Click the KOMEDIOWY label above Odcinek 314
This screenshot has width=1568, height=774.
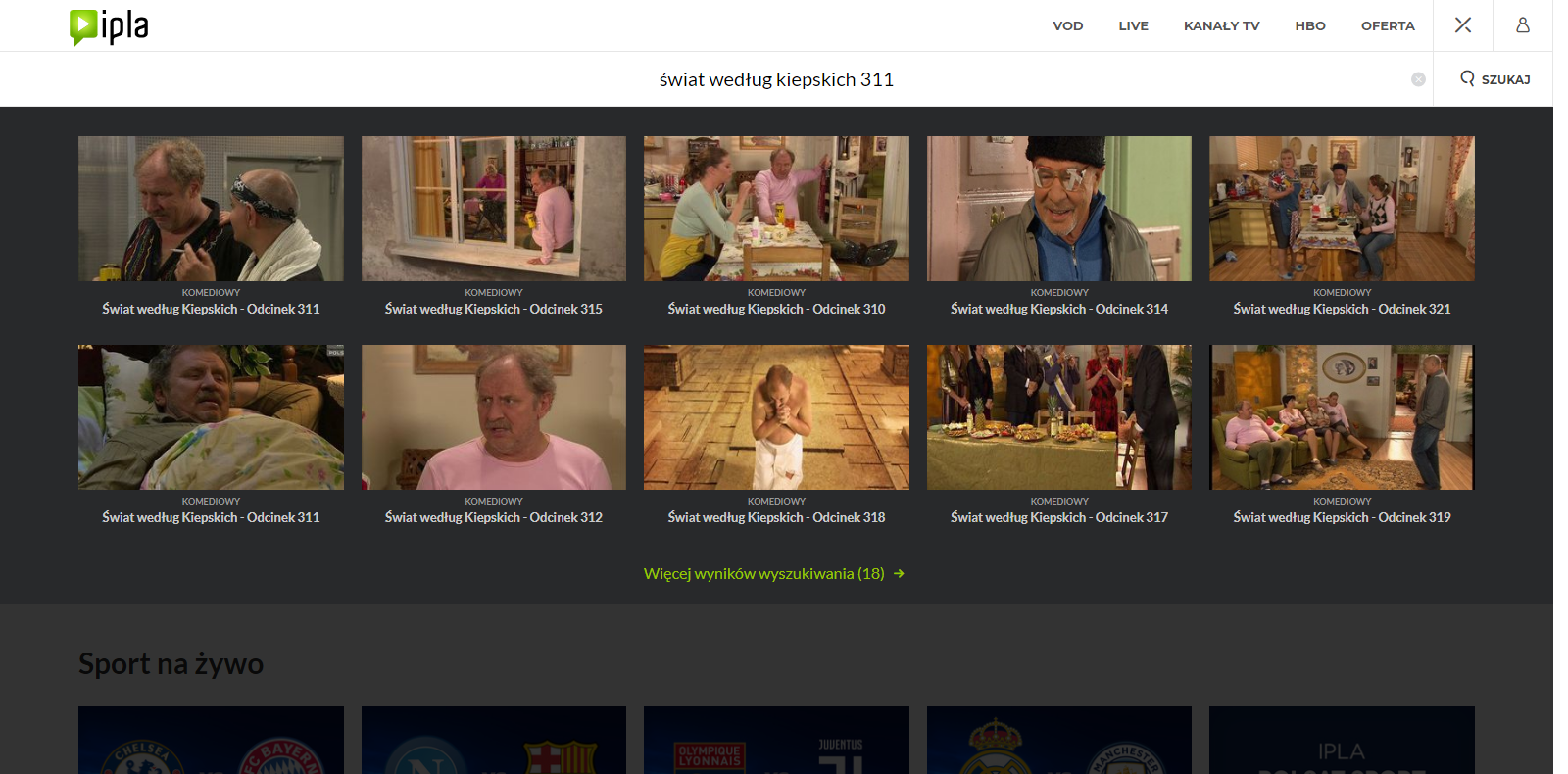[1059, 292]
